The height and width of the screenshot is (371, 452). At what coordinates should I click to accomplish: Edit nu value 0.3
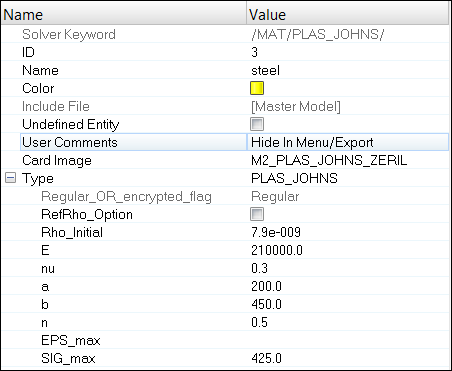pos(259,268)
